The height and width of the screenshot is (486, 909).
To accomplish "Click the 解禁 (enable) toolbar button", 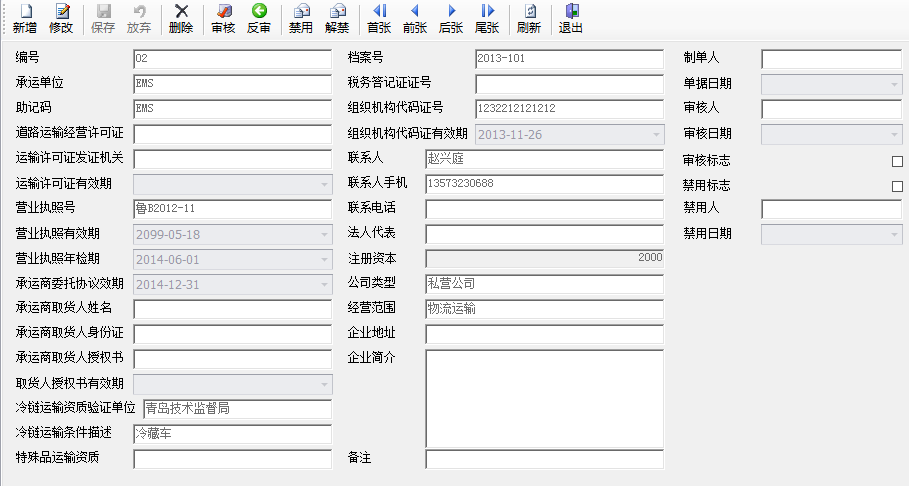I will coord(337,19).
